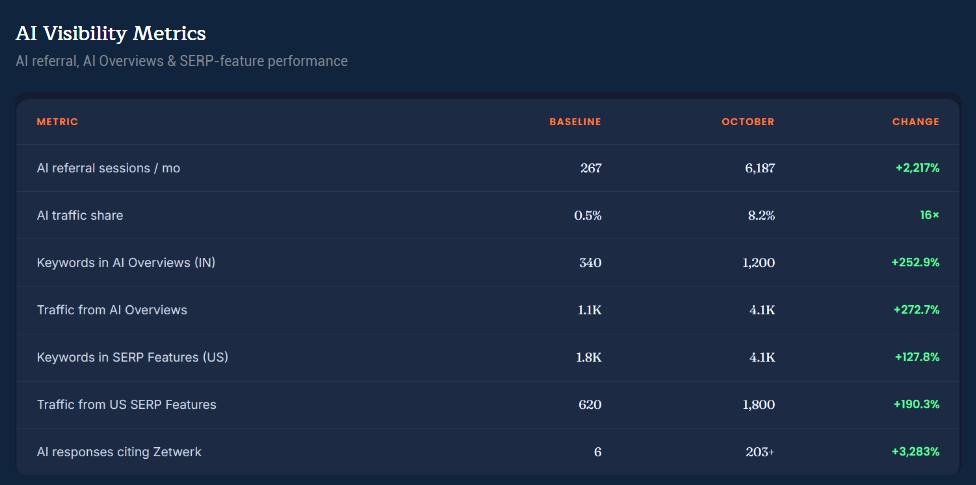The image size is (976, 485).
Task: Click Keywords in AI Overviews (IN) label
Action: (x=126, y=263)
